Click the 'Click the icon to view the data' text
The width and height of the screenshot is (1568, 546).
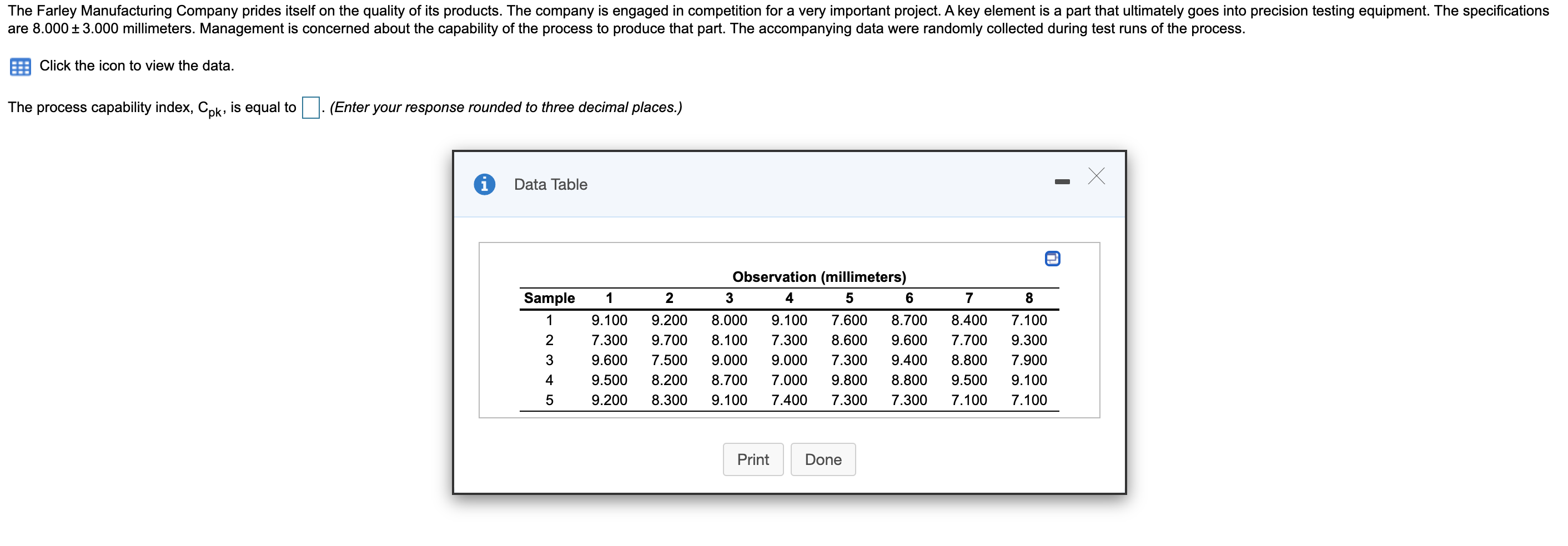137,65
